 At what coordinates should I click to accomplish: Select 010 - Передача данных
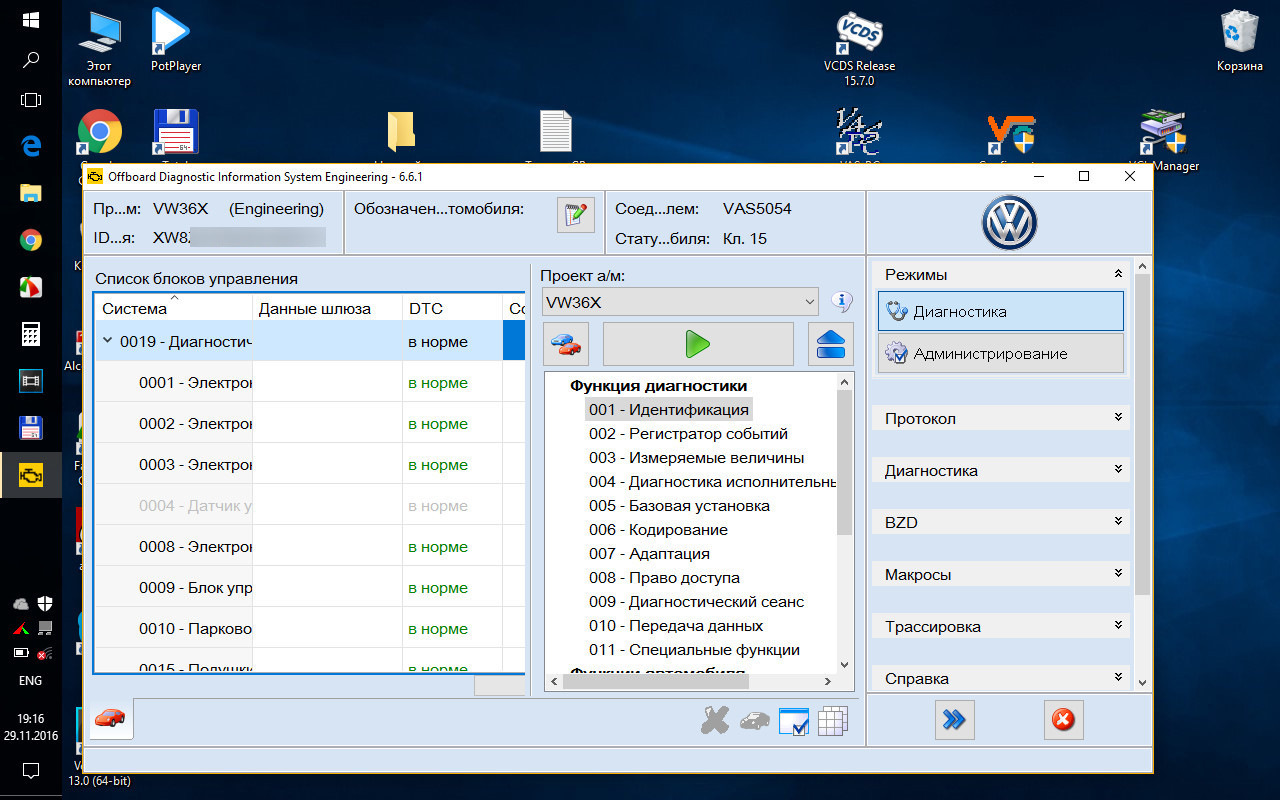point(676,625)
